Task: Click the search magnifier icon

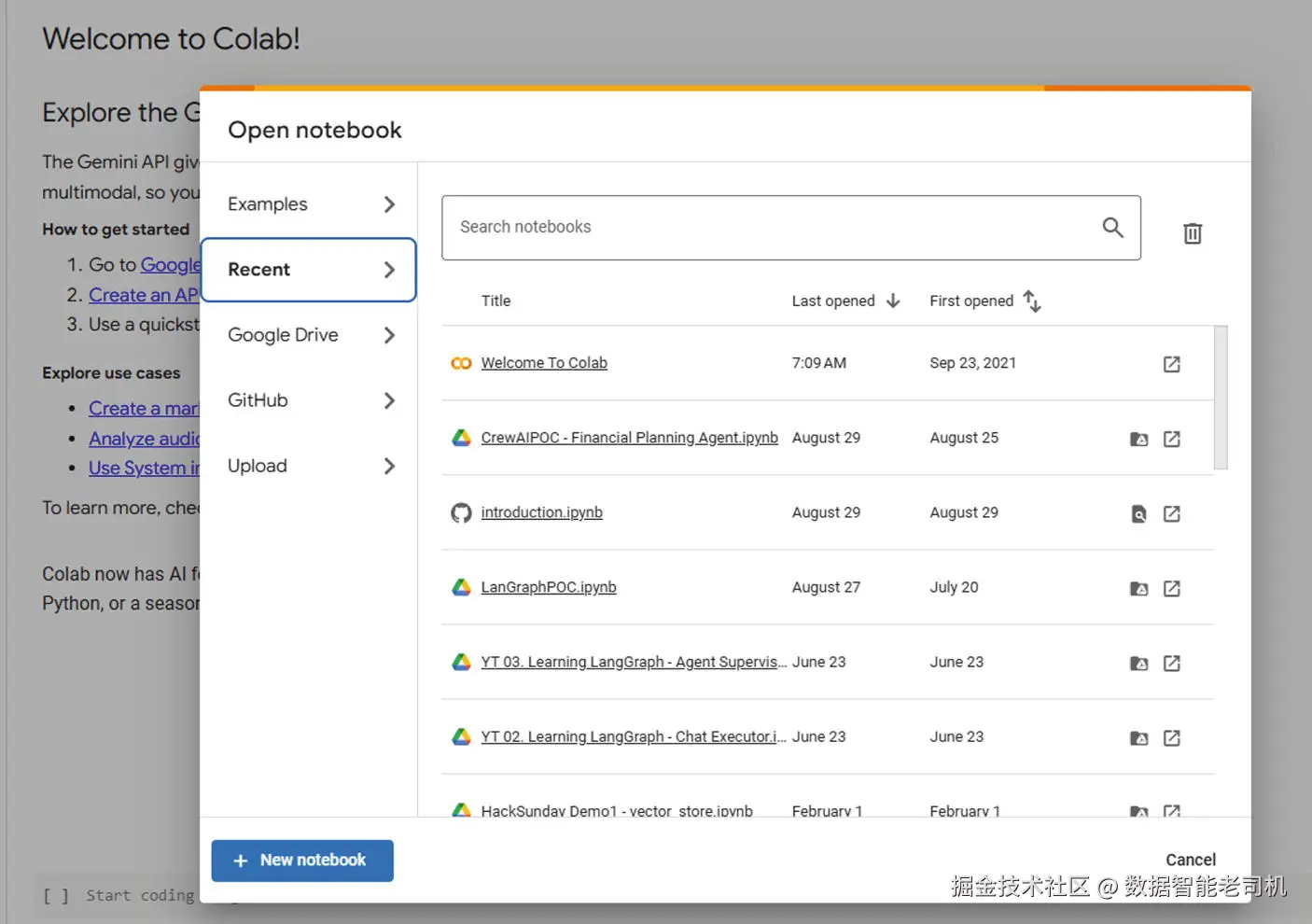Action: click(x=1112, y=227)
